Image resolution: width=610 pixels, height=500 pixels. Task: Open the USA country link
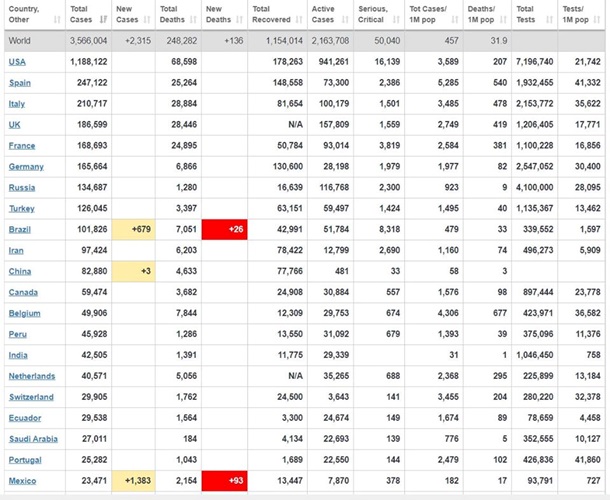coord(17,61)
